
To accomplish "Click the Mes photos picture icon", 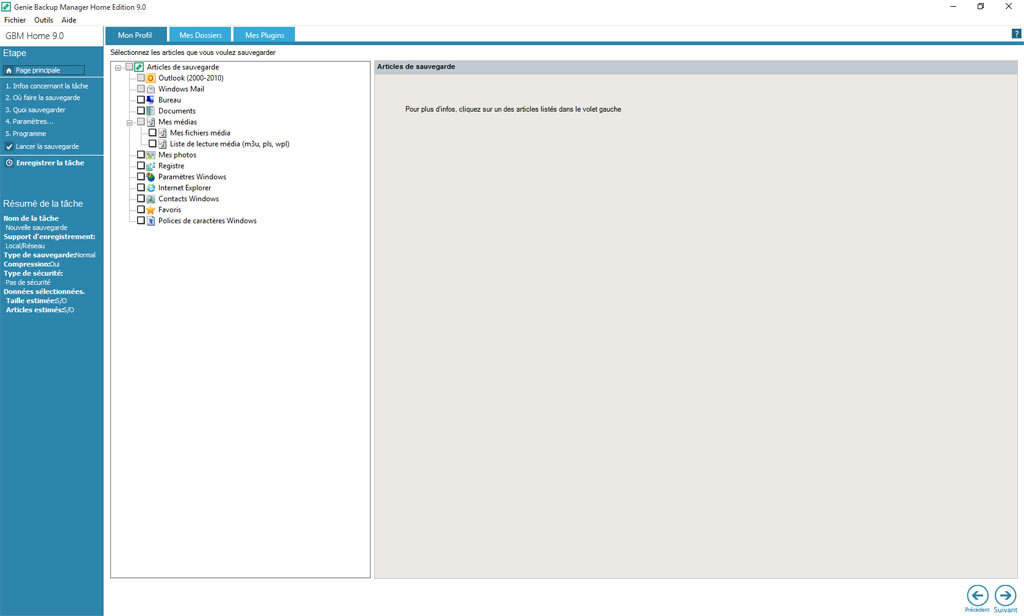I will click(151, 155).
